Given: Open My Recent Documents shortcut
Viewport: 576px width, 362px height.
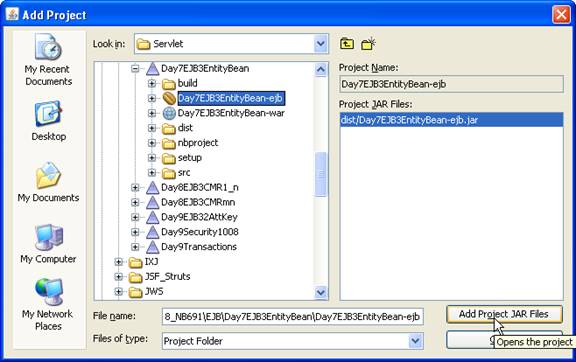Looking at the screenshot, I should coord(48,60).
